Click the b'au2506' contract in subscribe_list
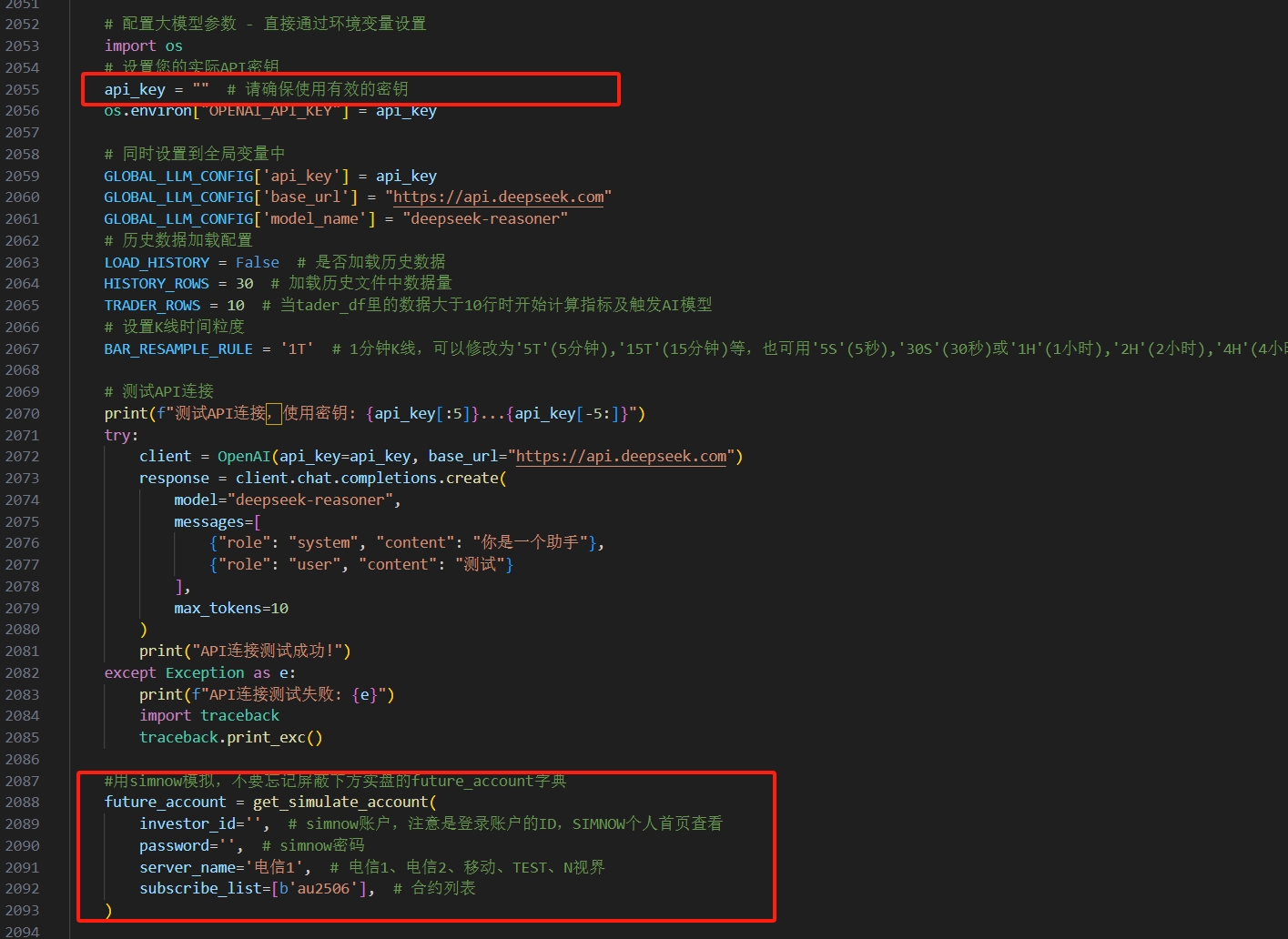This screenshot has width=1288, height=939. [x=319, y=889]
